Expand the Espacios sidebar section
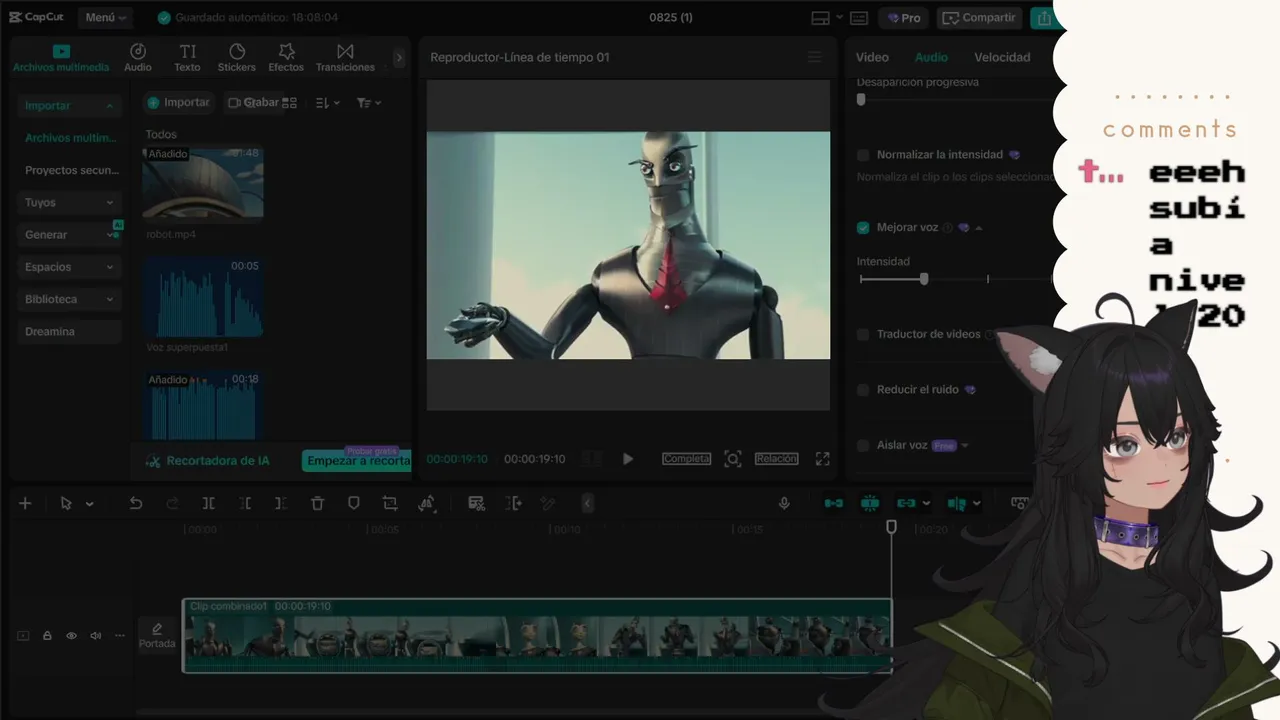 click(69, 267)
